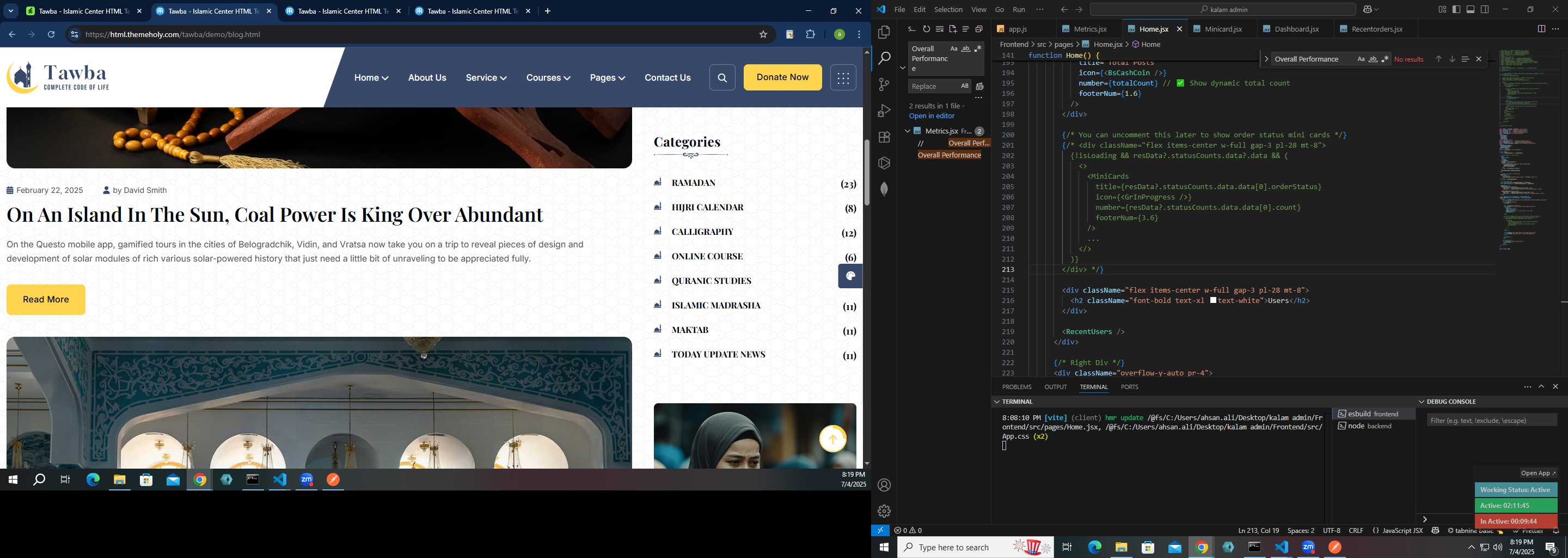Viewport: 1568px width, 558px height.
Task: Open View menu in VS Code
Action: 979,10
